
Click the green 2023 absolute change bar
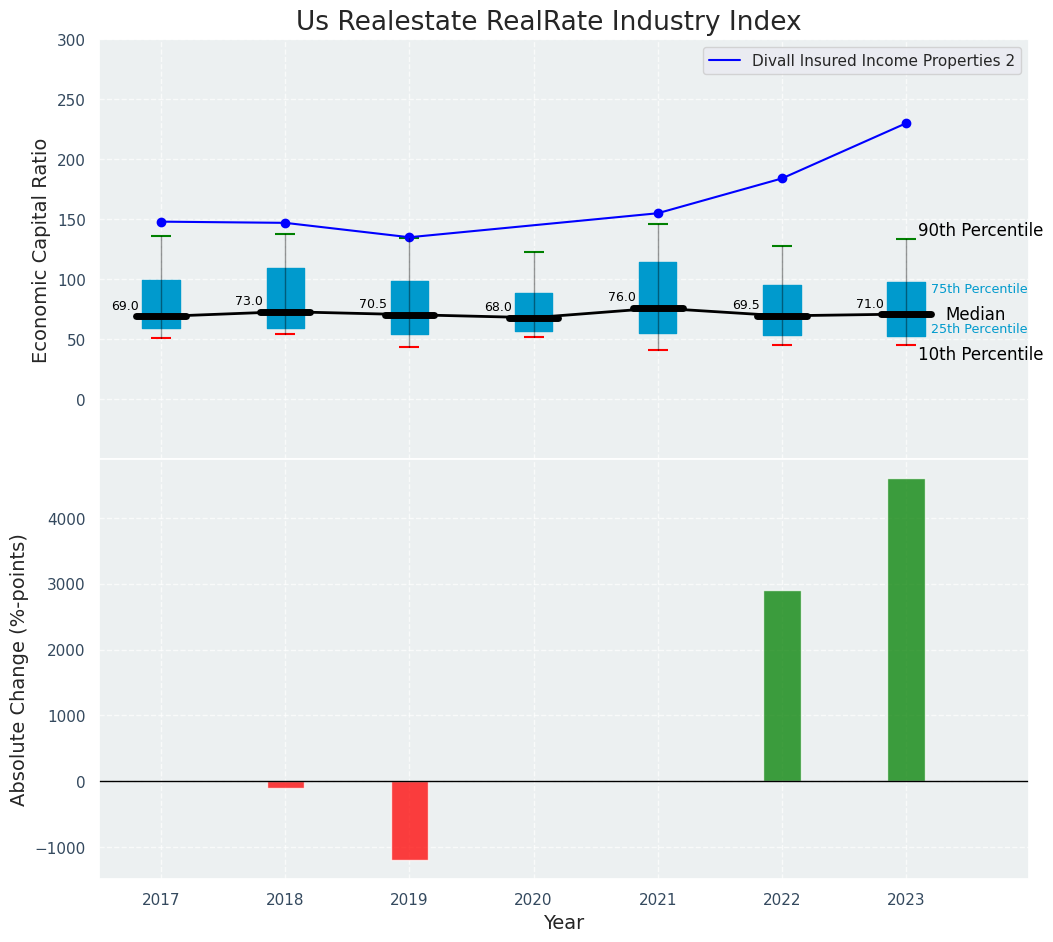[906, 630]
